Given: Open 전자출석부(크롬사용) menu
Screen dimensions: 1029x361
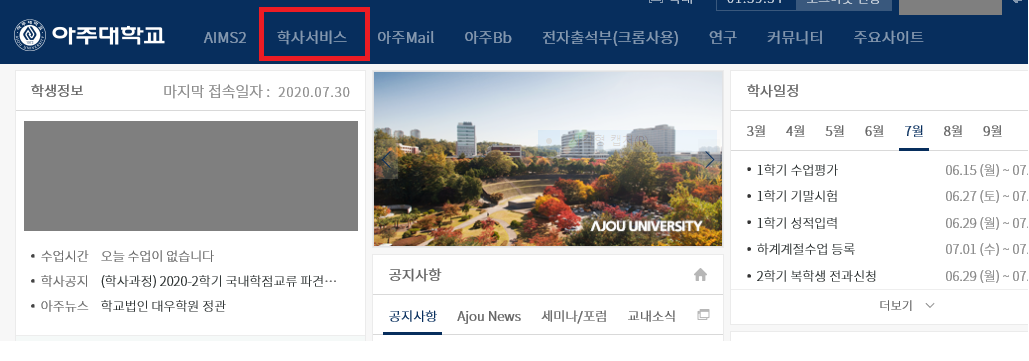Looking at the screenshot, I should 610,37.
